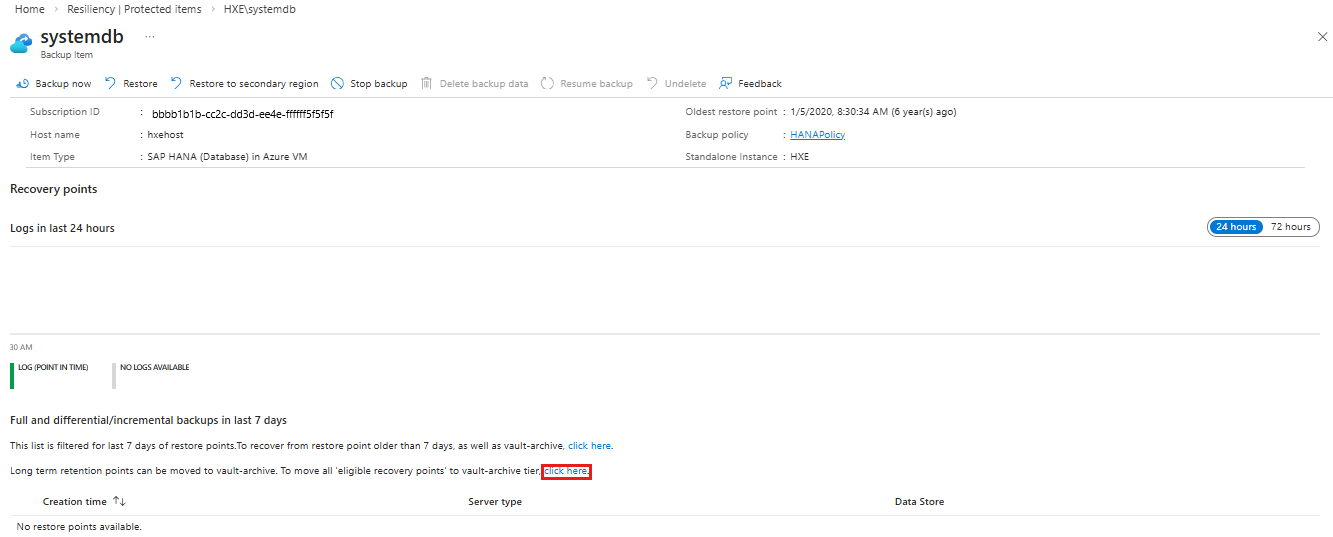This screenshot has width=1333, height=537.
Task: Click the Server type column header
Action: tap(495, 502)
